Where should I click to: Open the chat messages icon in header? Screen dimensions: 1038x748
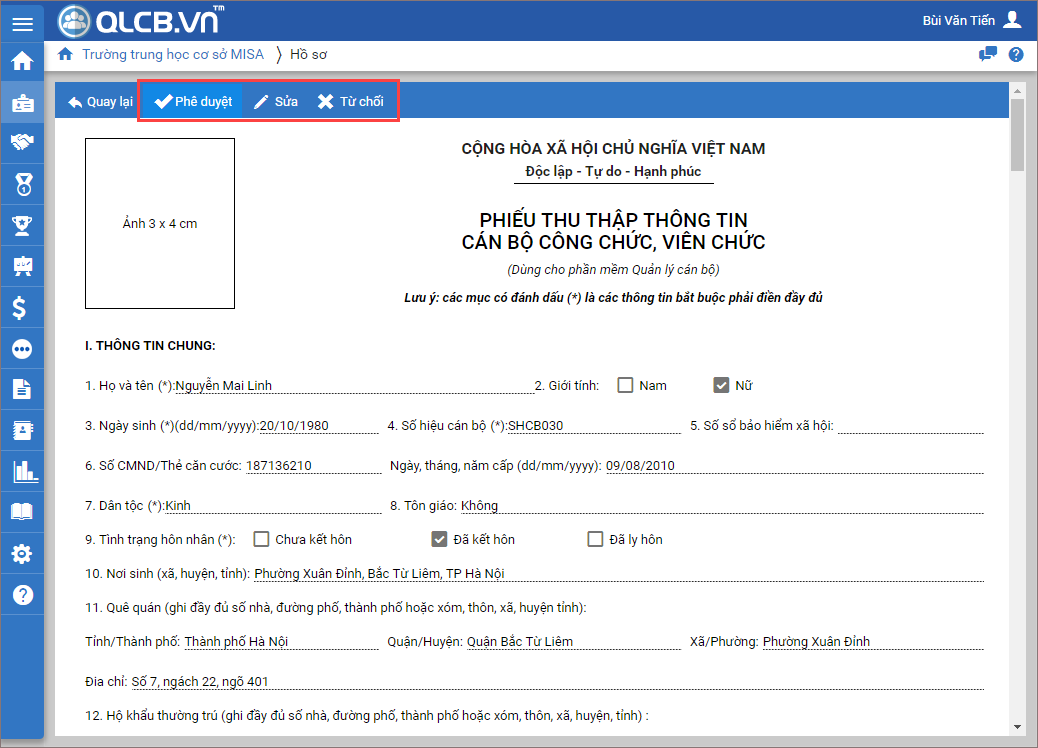pyautogui.click(x=988, y=54)
